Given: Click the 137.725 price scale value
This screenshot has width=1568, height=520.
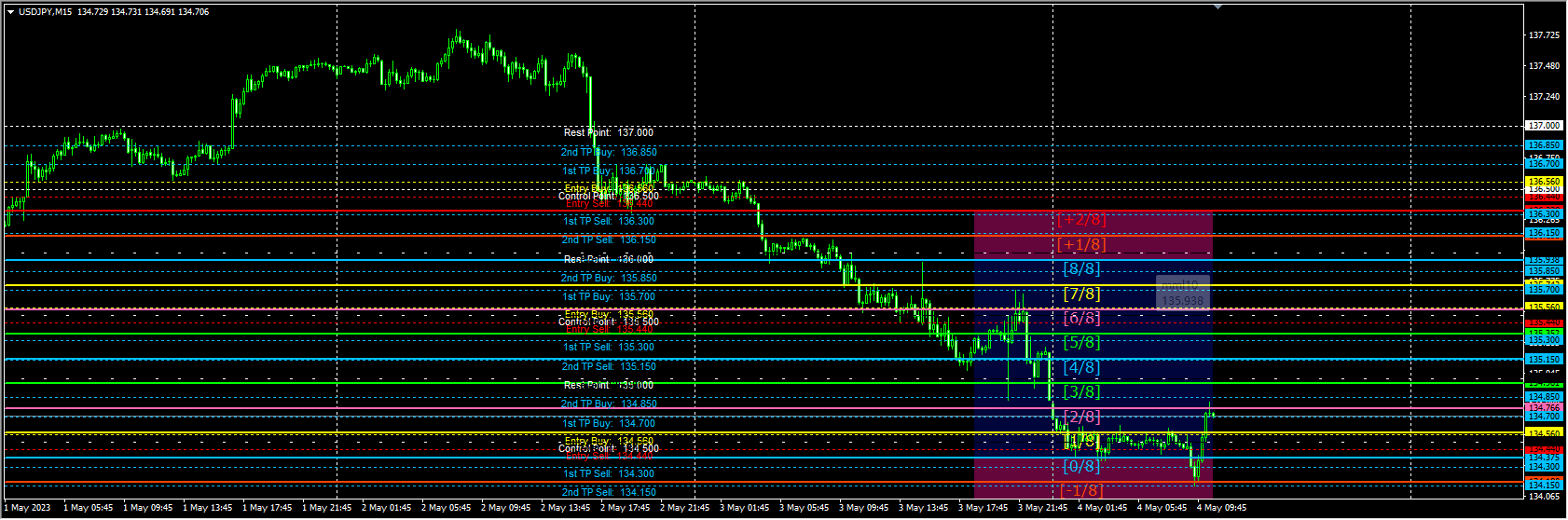Looking at the screenshot, I should tap(1544, 35).
